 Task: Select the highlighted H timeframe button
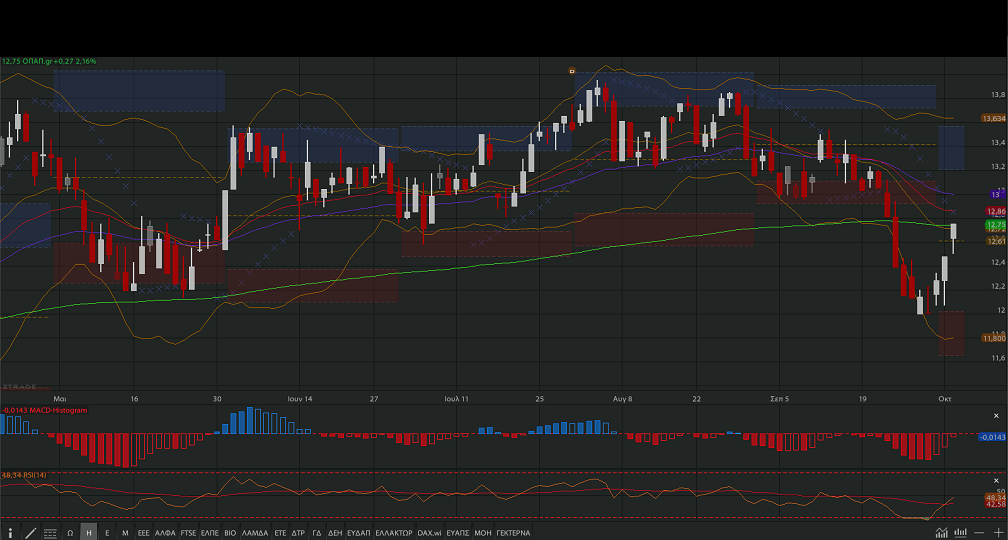(89, 533)
